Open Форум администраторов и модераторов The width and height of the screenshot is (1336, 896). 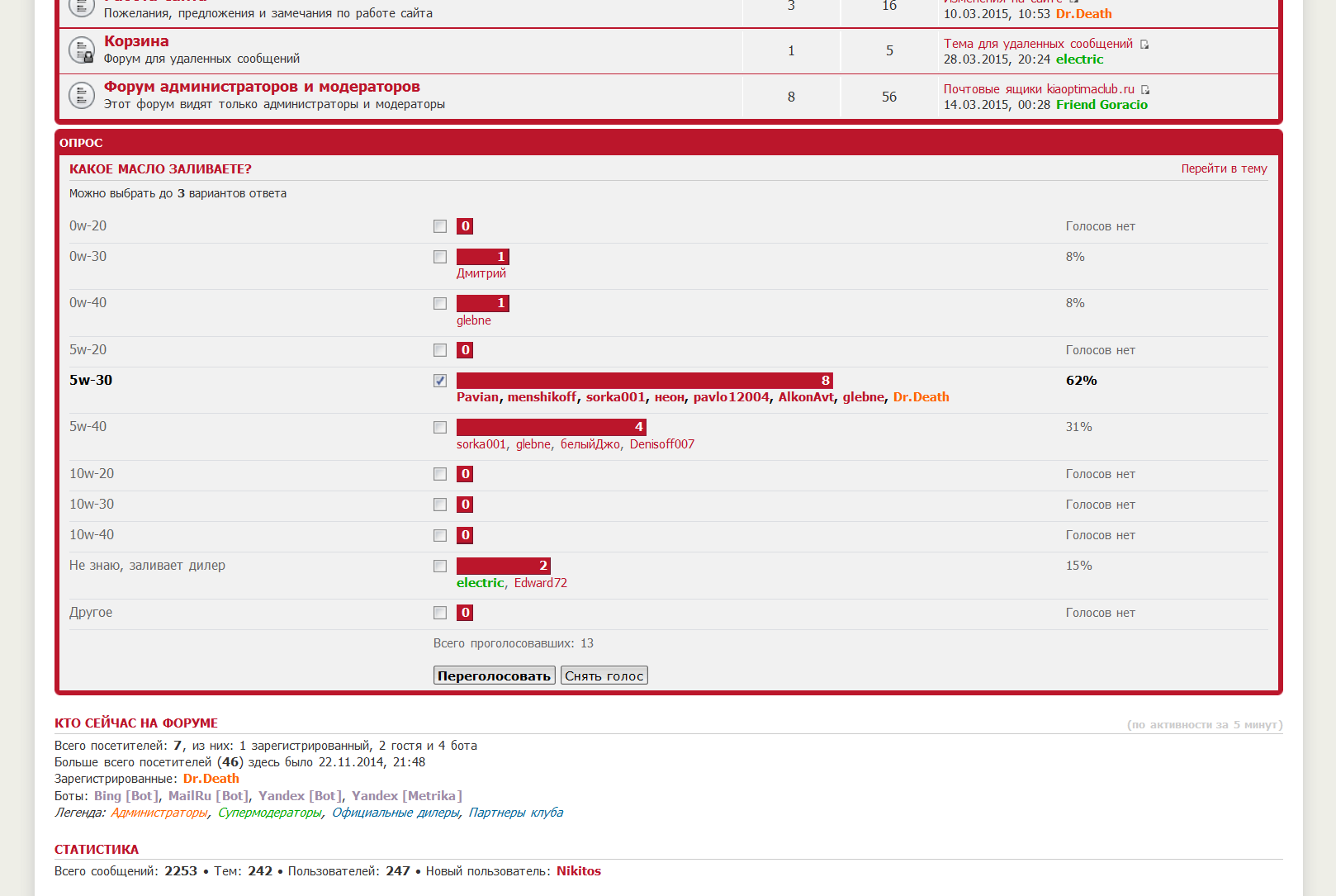click(262, 87)
